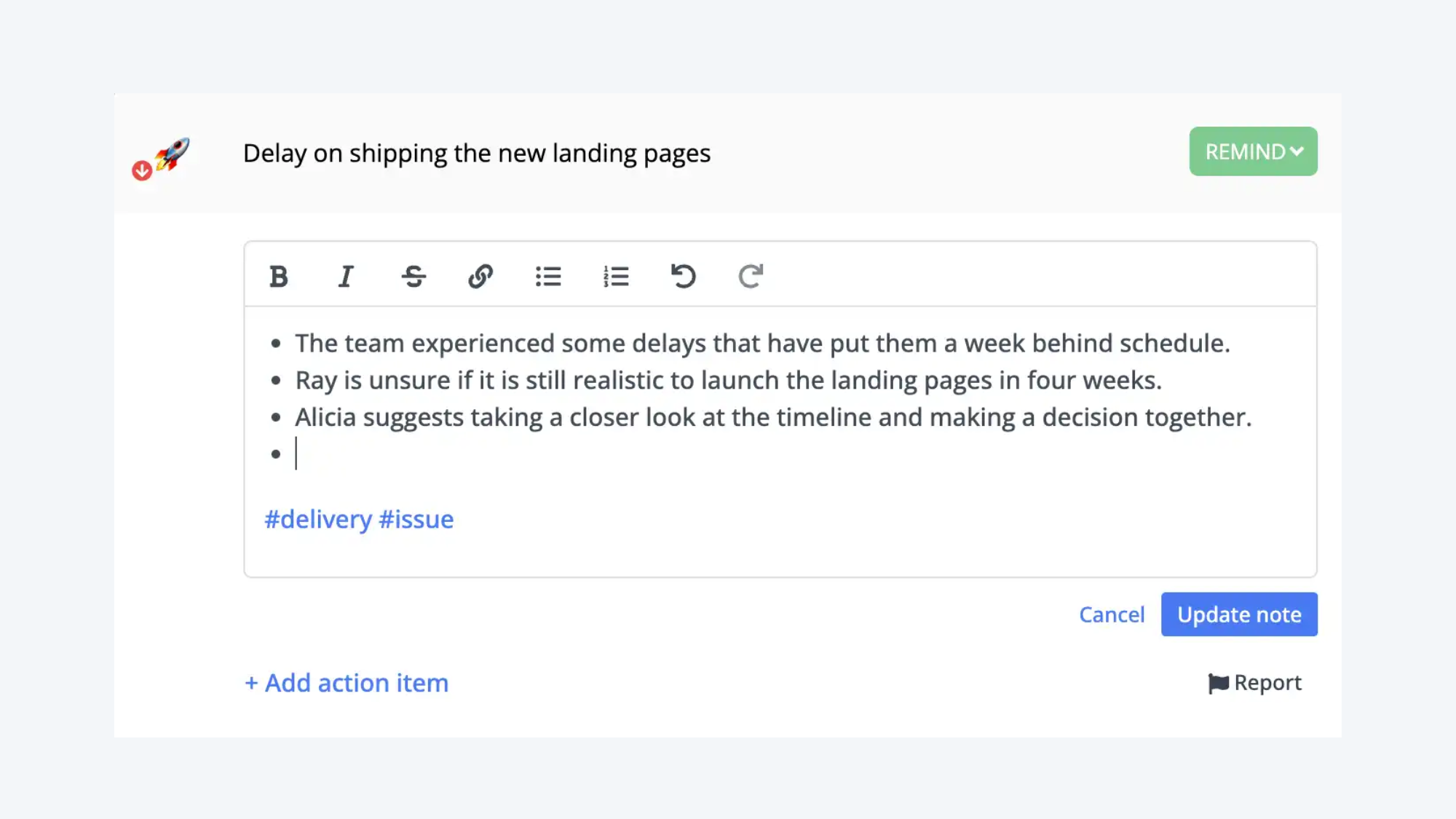Apply strikethrough formatting
Image resolution: width=1456 pixels, height=819 pixels.
pyautogui.click(x=414, y=277)
